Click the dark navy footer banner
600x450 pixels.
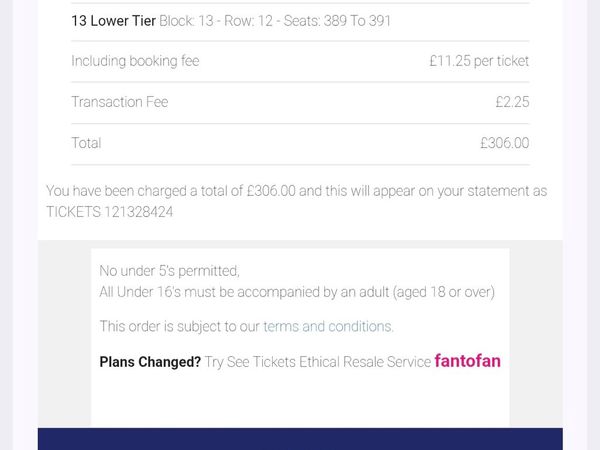click(300, 439)
